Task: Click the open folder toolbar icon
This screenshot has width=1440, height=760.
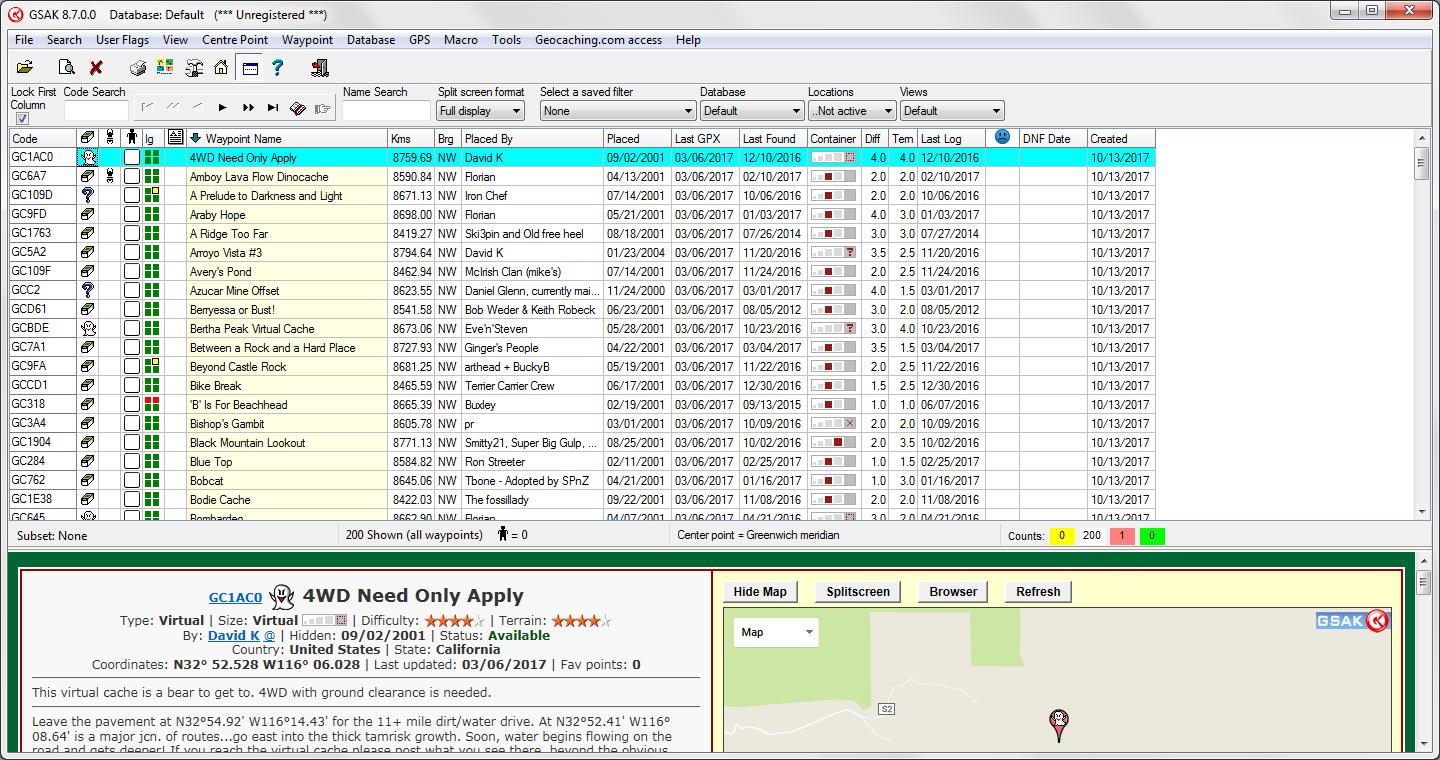Action: 25,68
